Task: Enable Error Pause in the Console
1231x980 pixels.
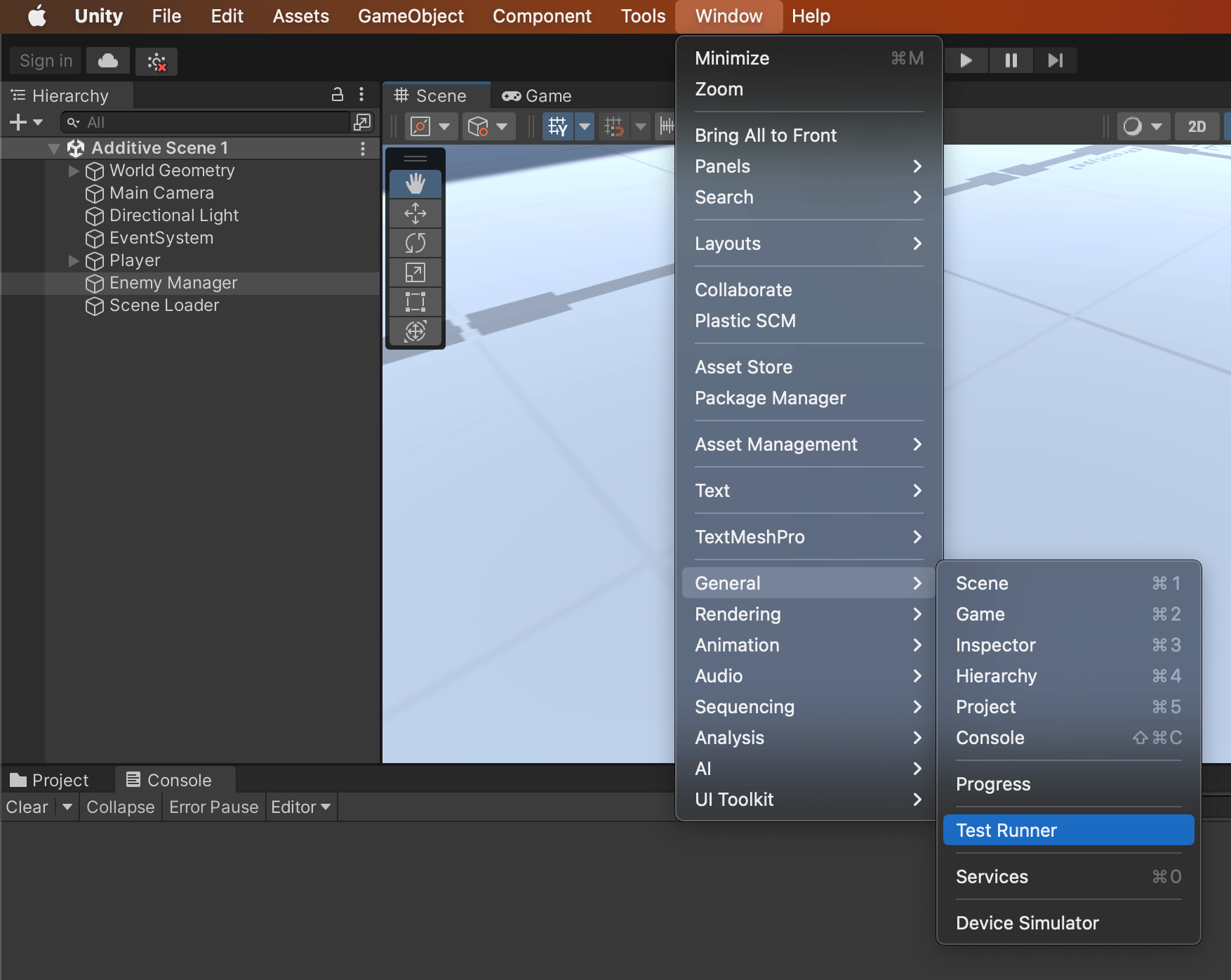Action: [213, 807]
